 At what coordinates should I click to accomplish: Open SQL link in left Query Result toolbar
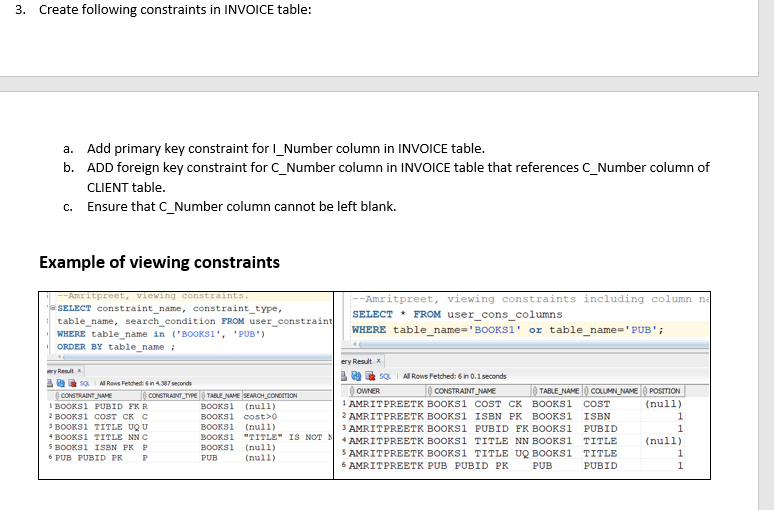85,383
